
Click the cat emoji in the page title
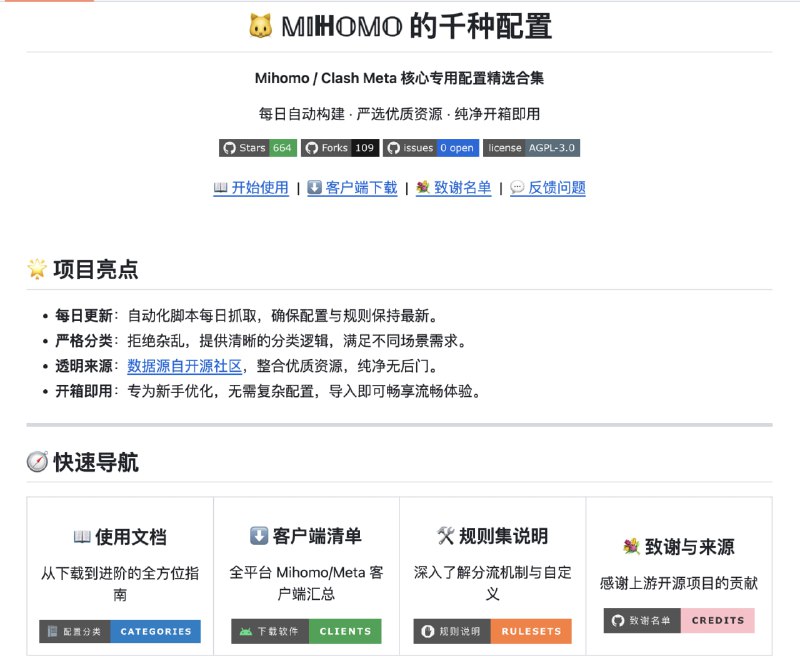pyautogui.click(x=257, y=25)
